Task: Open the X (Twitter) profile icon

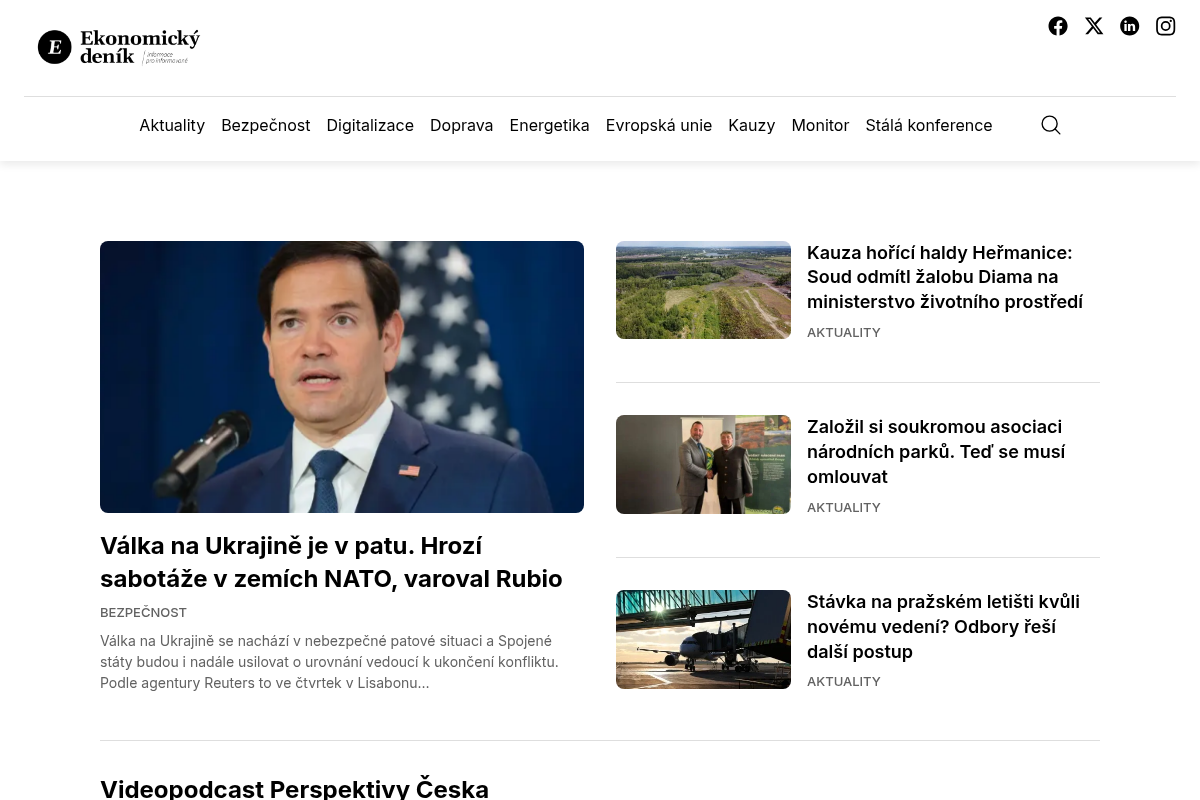Action: [x=1094, y=26]
